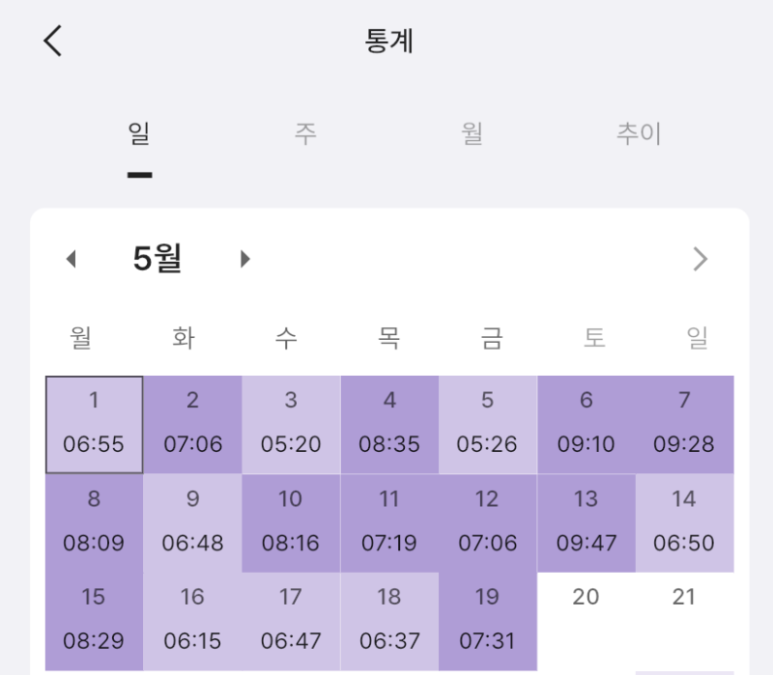The height and width of the screenshot is (675, 773).
Task: Tap the 통계 page title
Action: click(389, 40)
